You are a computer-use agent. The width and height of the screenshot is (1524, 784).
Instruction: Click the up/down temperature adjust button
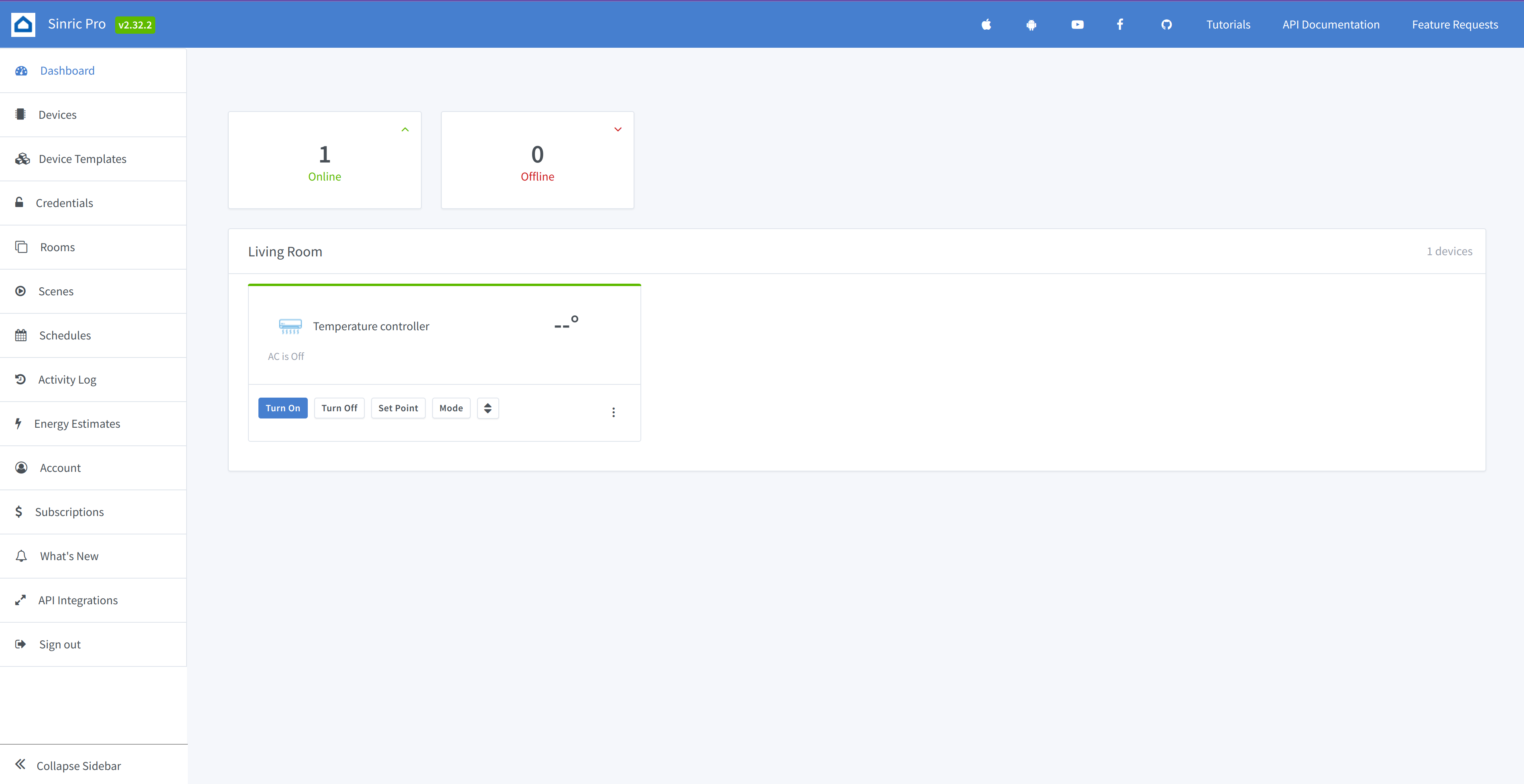click(488, 408)
